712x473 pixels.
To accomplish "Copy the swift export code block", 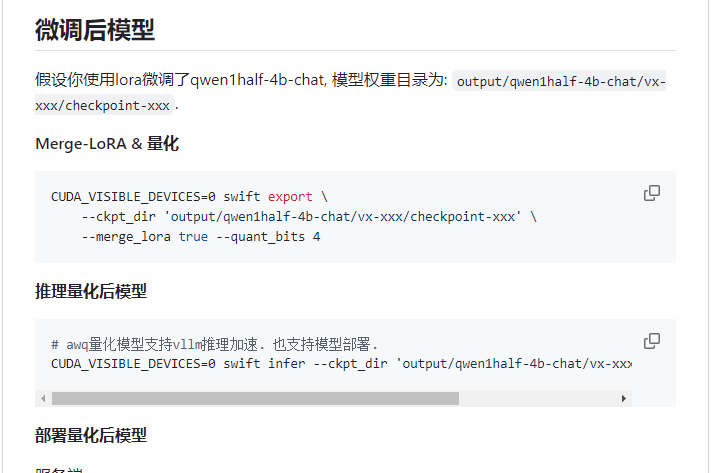I will tap(652, 193).
